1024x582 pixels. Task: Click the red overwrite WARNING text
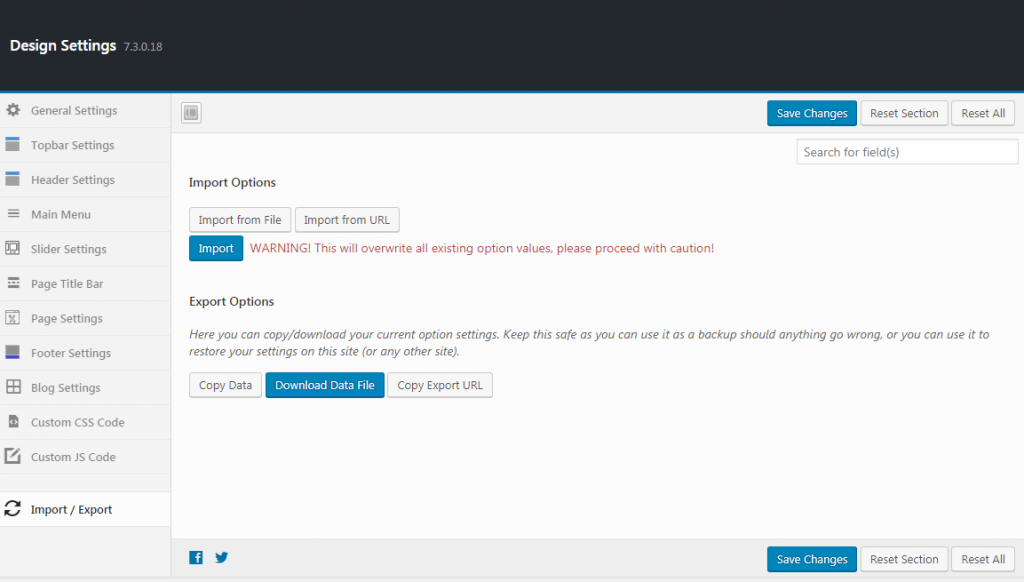click(482, 248)
